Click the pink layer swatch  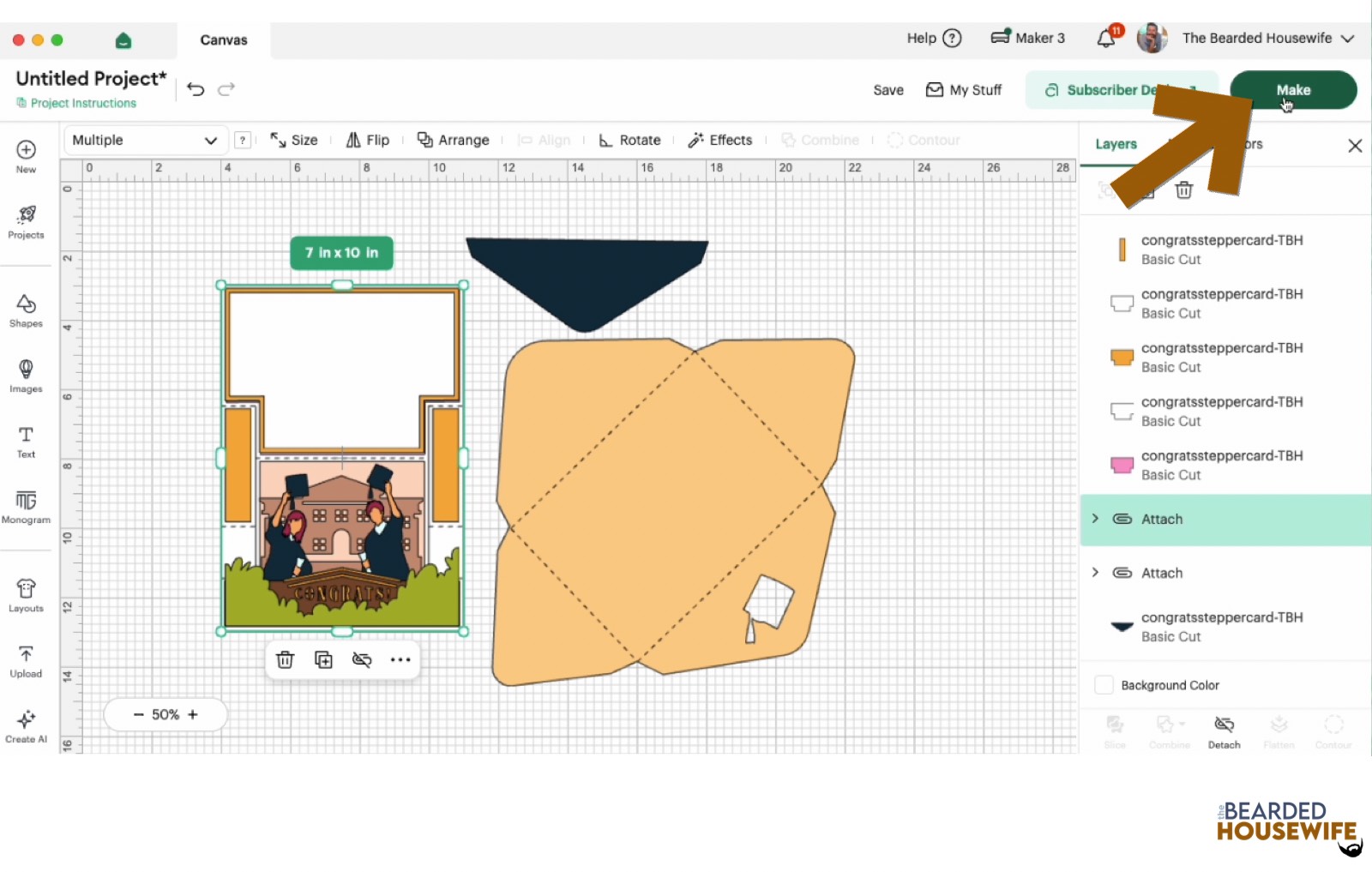[x=1122, y=466]
